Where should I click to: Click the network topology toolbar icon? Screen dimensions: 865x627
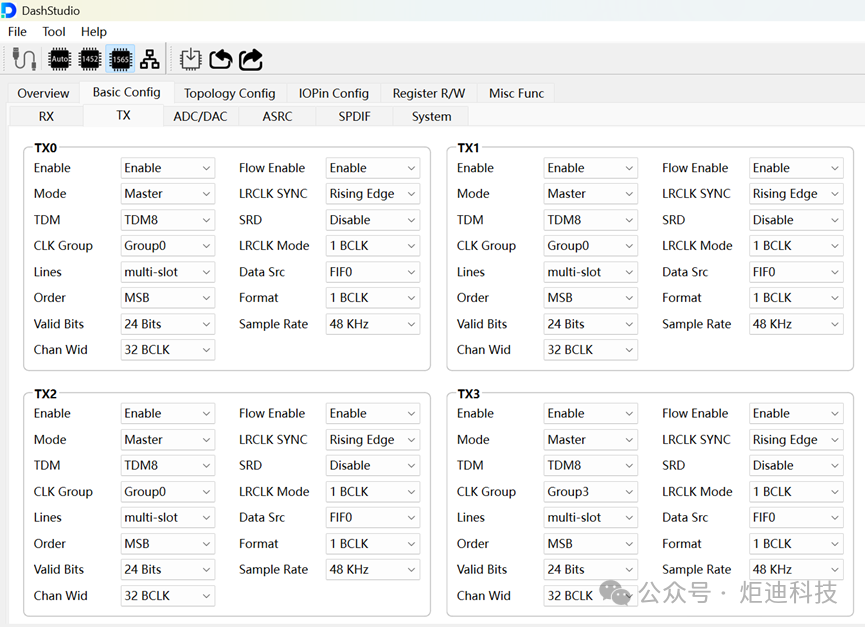pos(150,59)
